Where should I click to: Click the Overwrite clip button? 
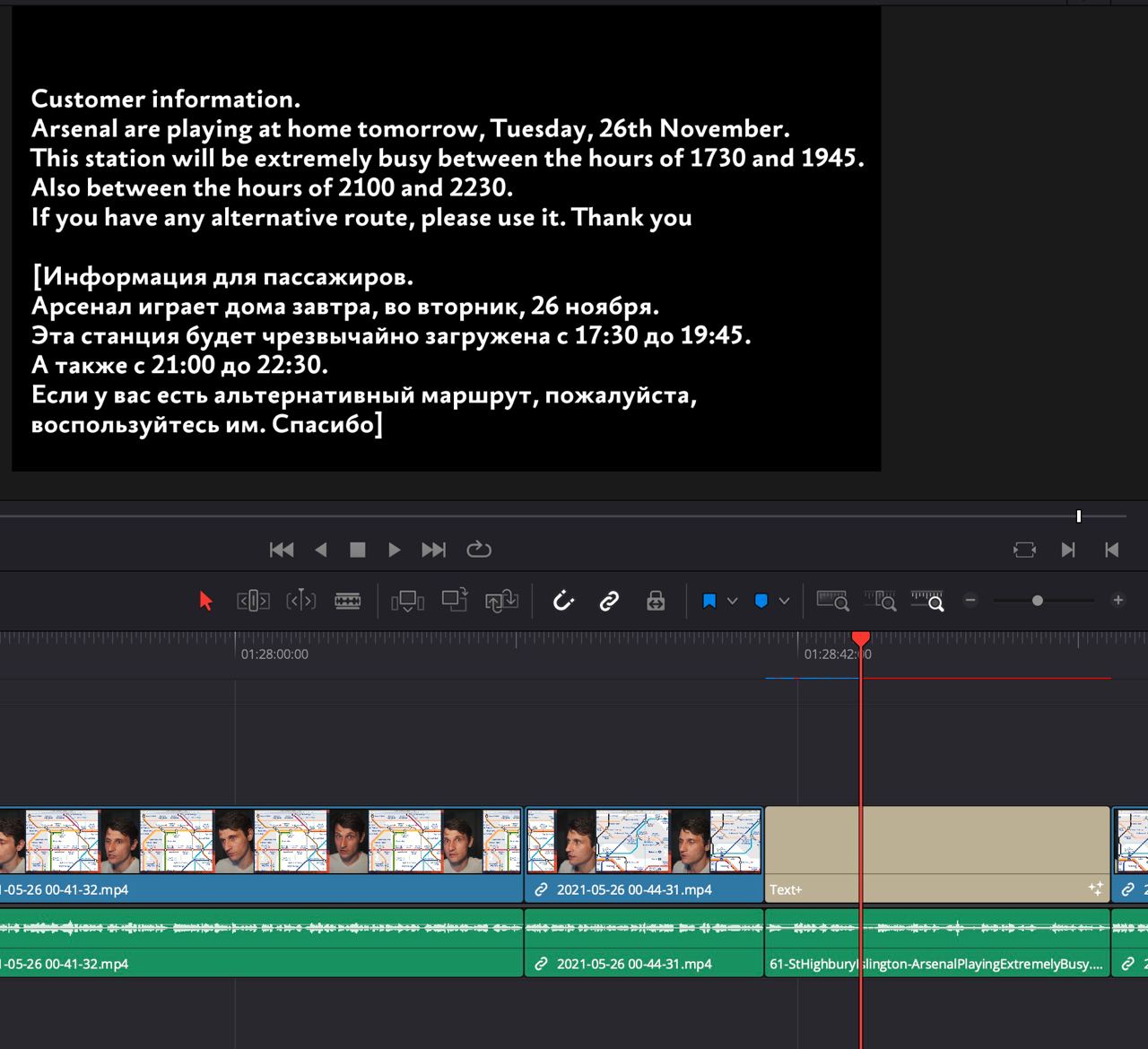coord(455,600)
